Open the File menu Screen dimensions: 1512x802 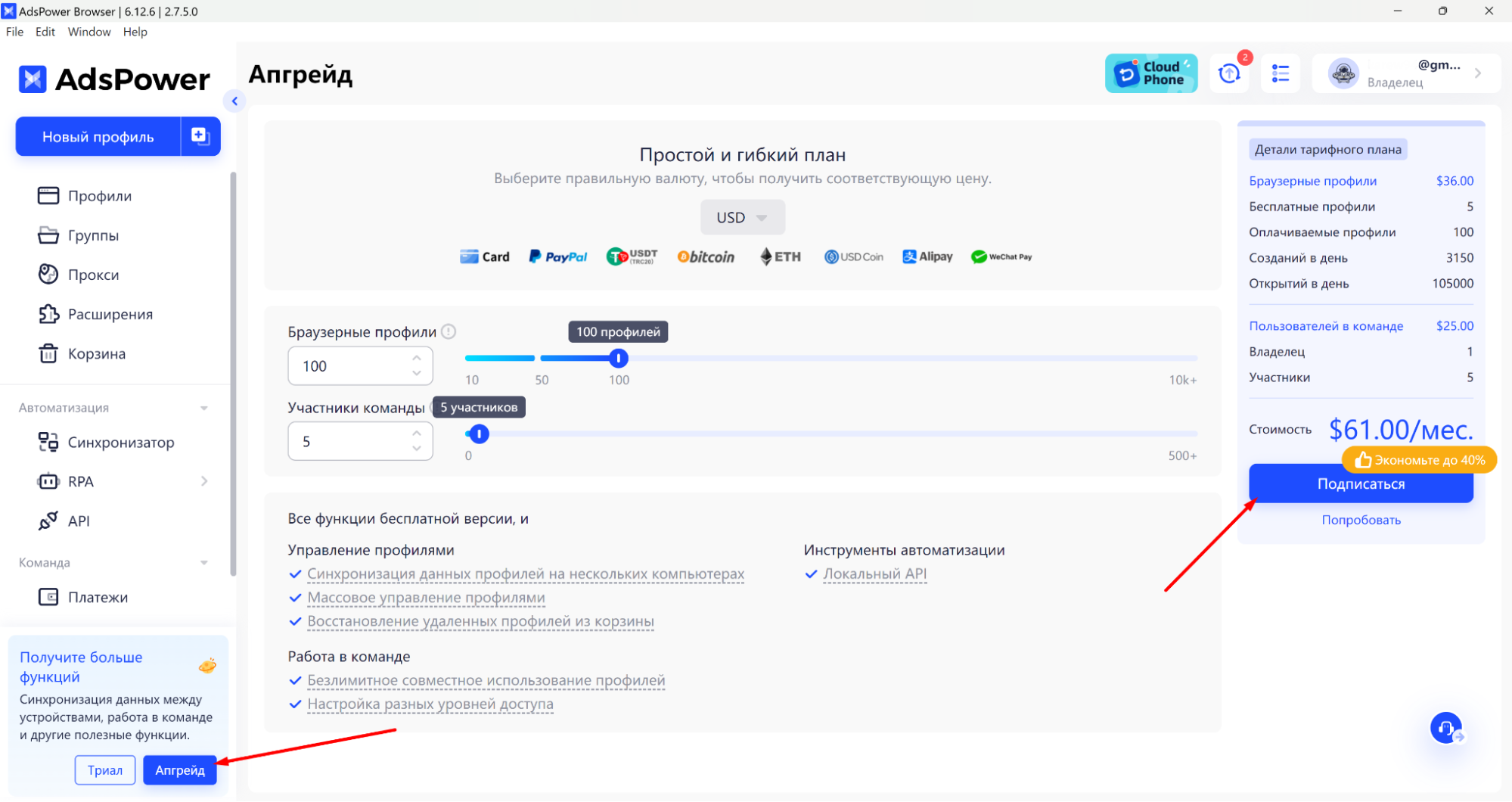pyautogui.click(x=14, y=32)
